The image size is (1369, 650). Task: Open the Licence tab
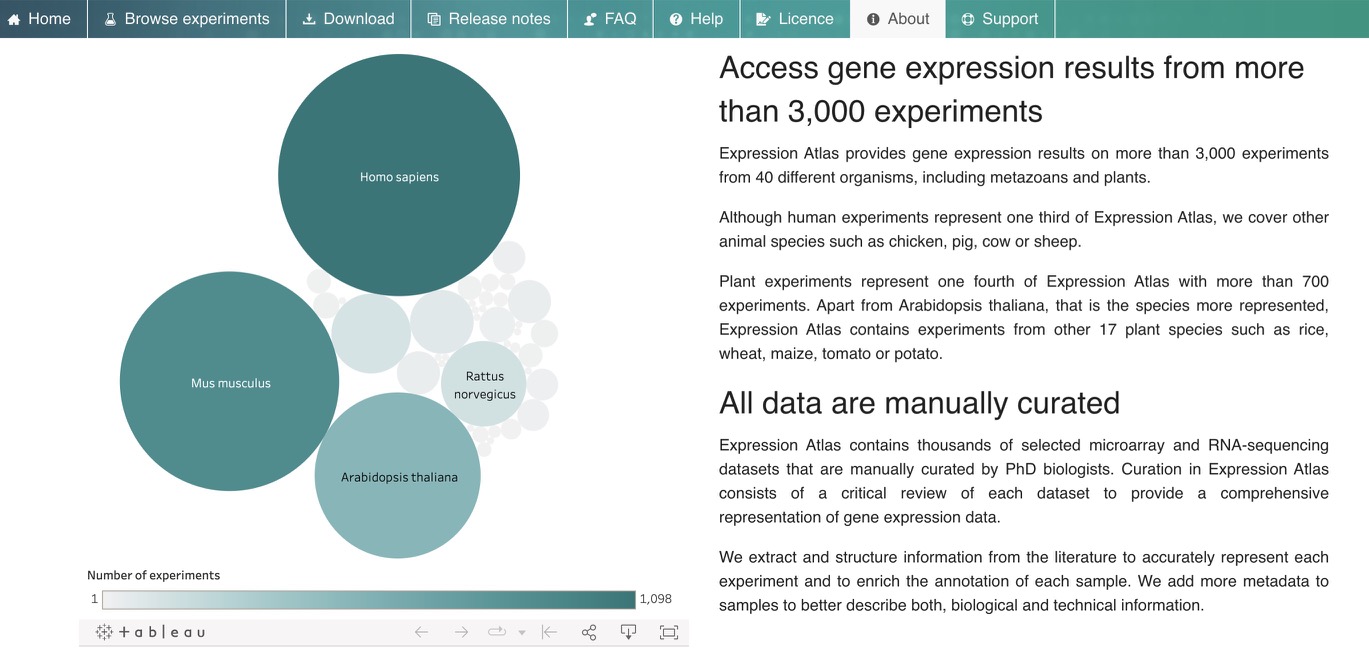795,19
